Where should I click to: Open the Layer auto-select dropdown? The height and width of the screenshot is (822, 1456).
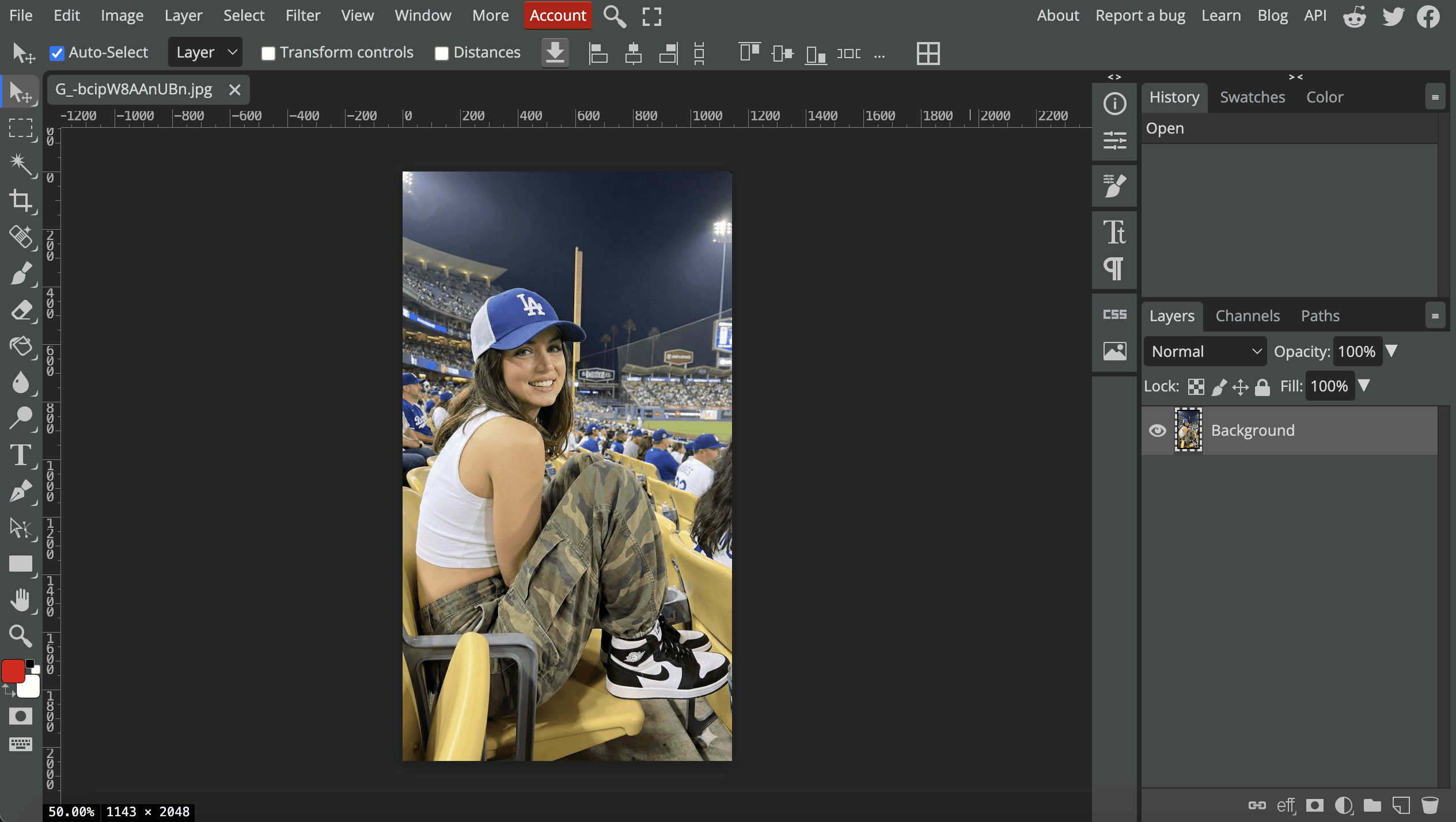coord(205,52)
